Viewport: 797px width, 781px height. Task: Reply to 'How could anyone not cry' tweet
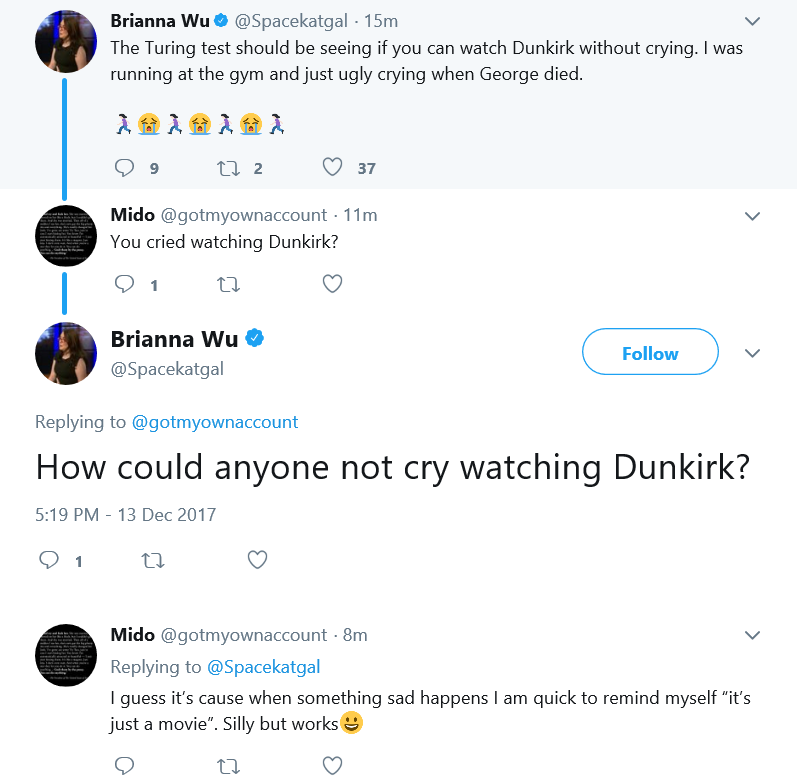tap(49, 560)
